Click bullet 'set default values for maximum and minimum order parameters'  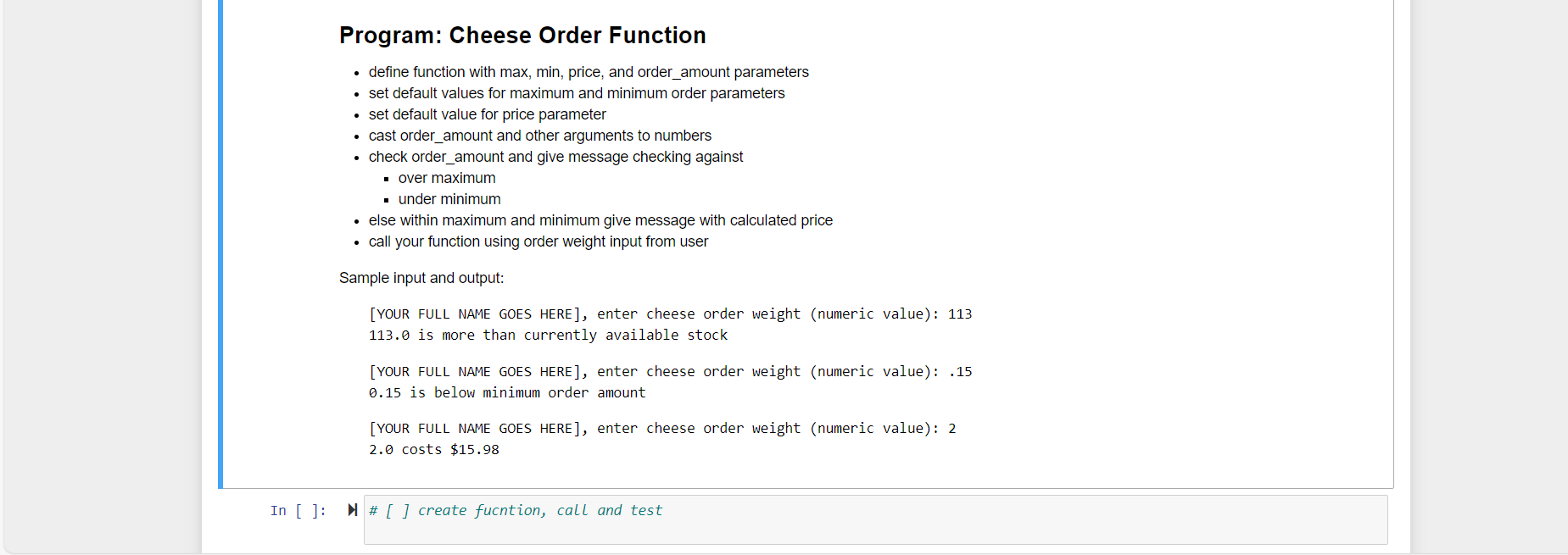577,93
